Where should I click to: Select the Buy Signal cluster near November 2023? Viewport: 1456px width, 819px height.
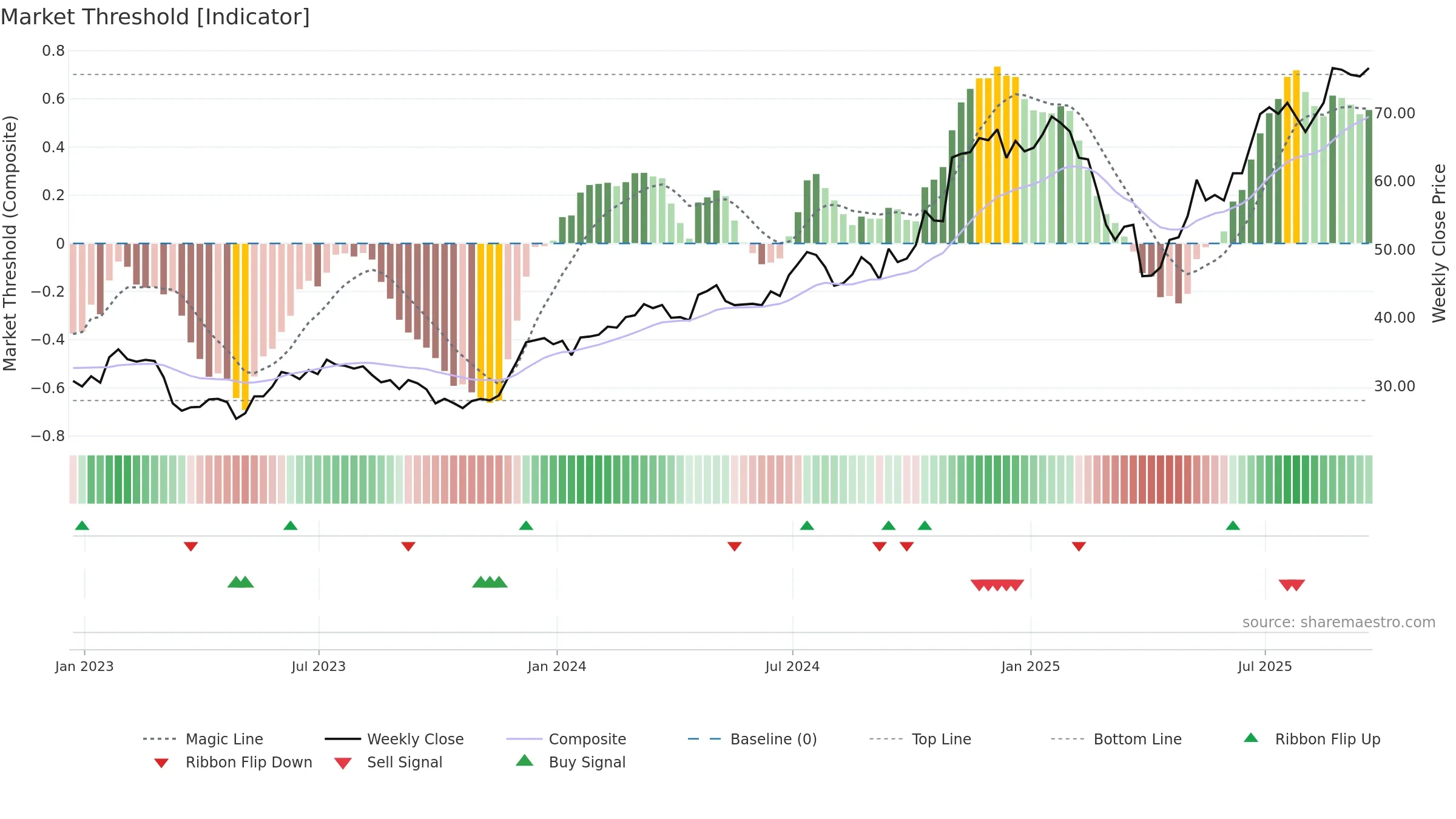(490, 582)
